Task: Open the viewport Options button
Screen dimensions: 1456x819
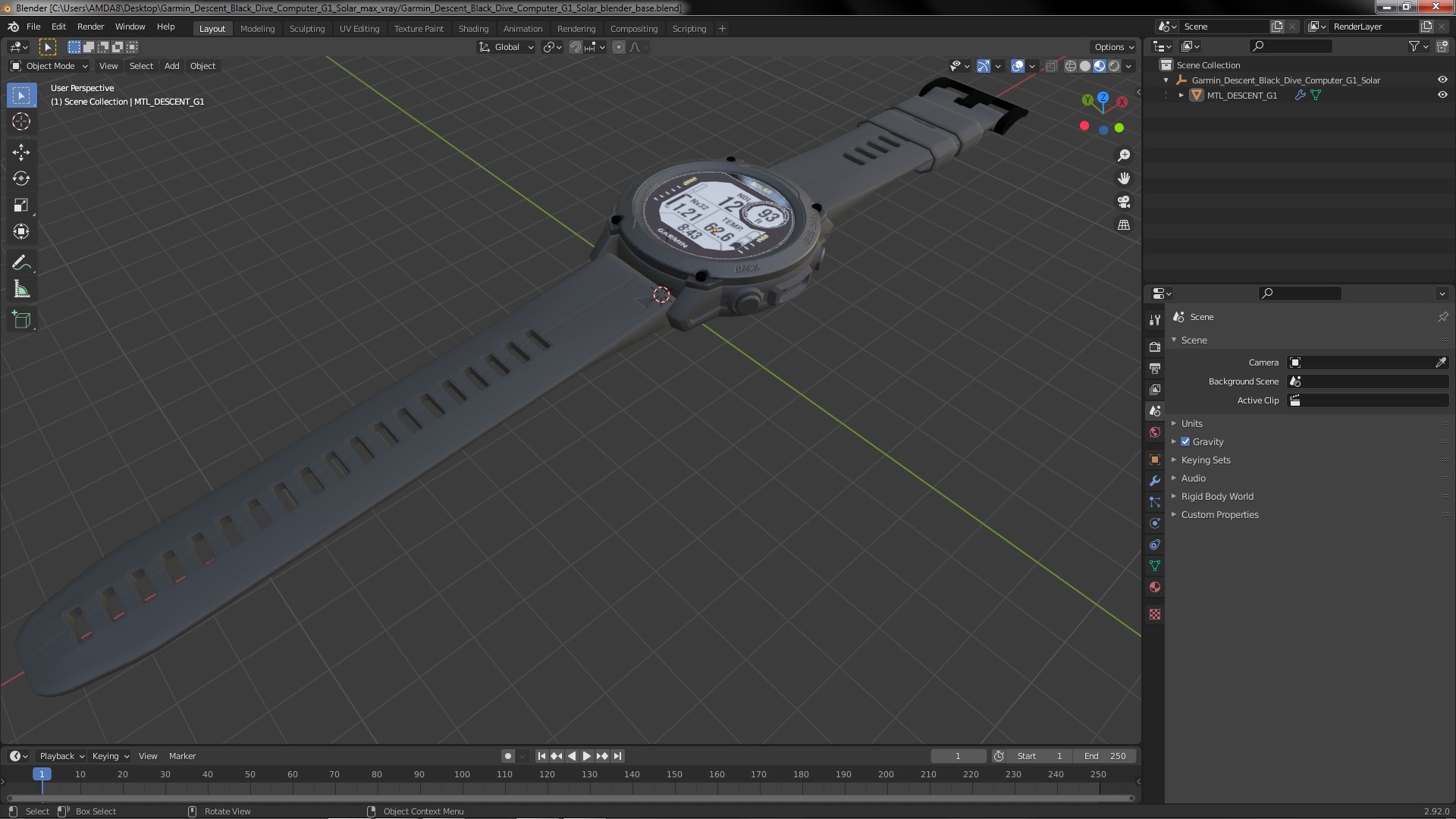Action: coord(1113,47)
